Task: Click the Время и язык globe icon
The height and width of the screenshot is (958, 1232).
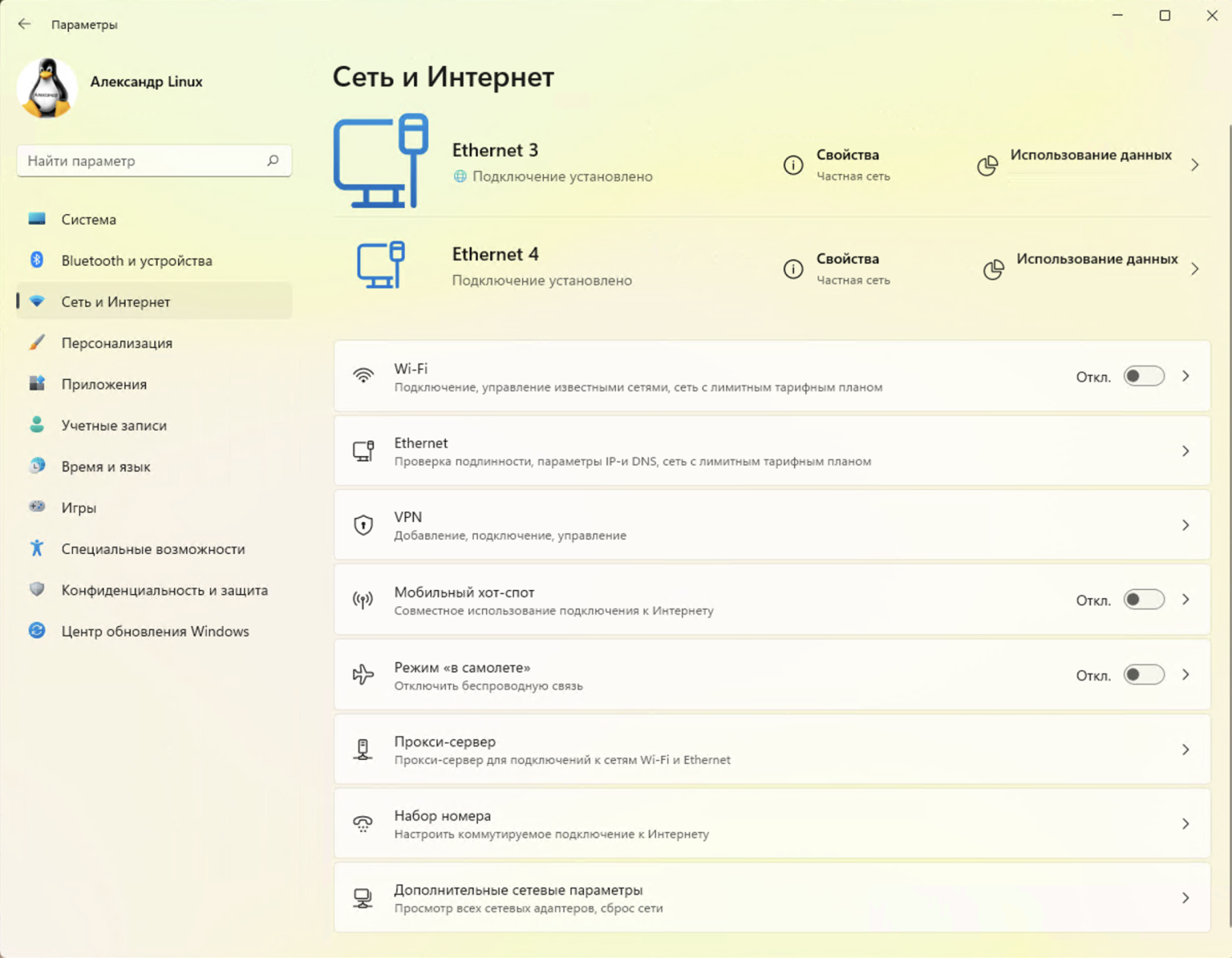Action: tap(37, 466)
